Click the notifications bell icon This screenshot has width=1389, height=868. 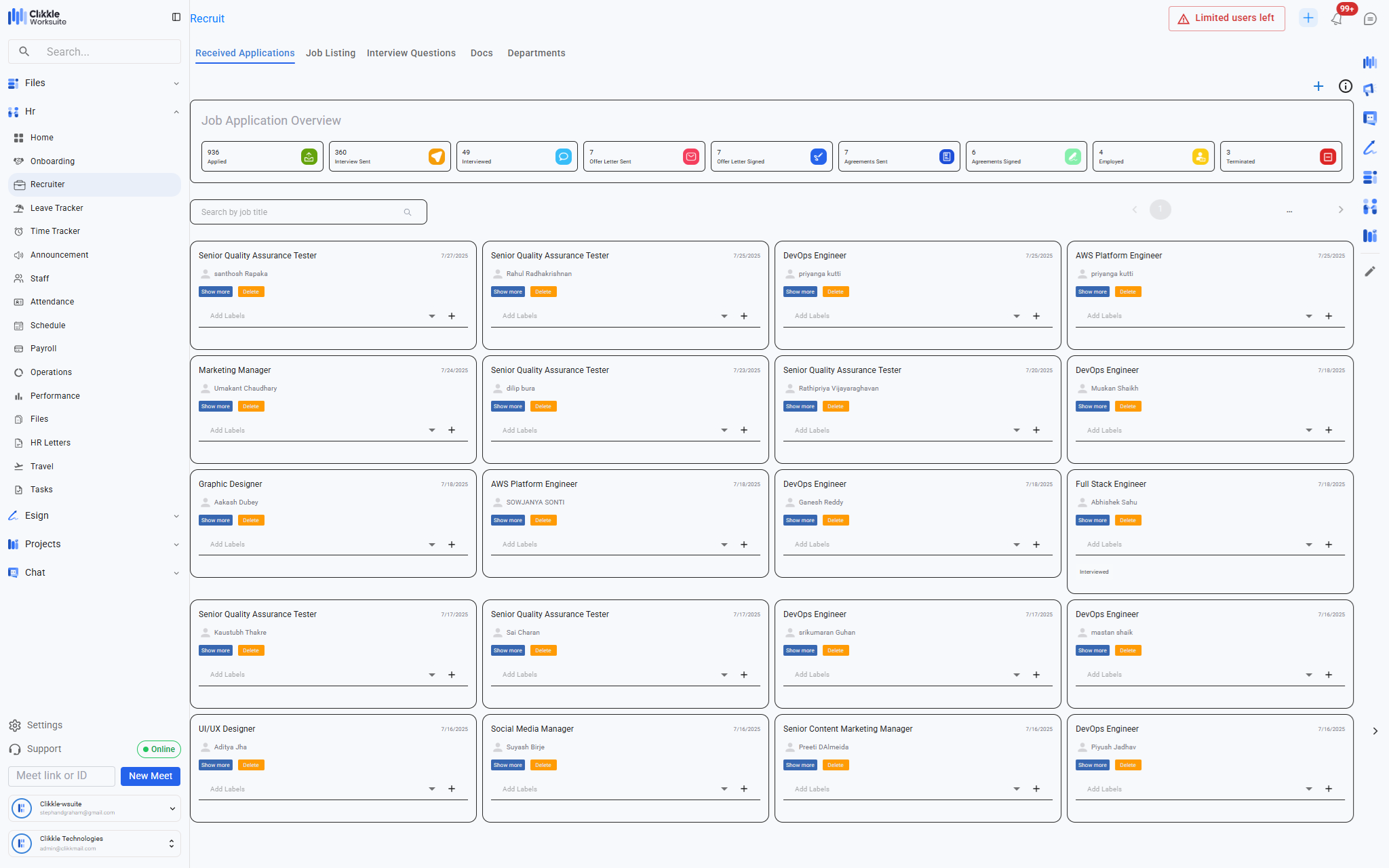coord(1336,19)
